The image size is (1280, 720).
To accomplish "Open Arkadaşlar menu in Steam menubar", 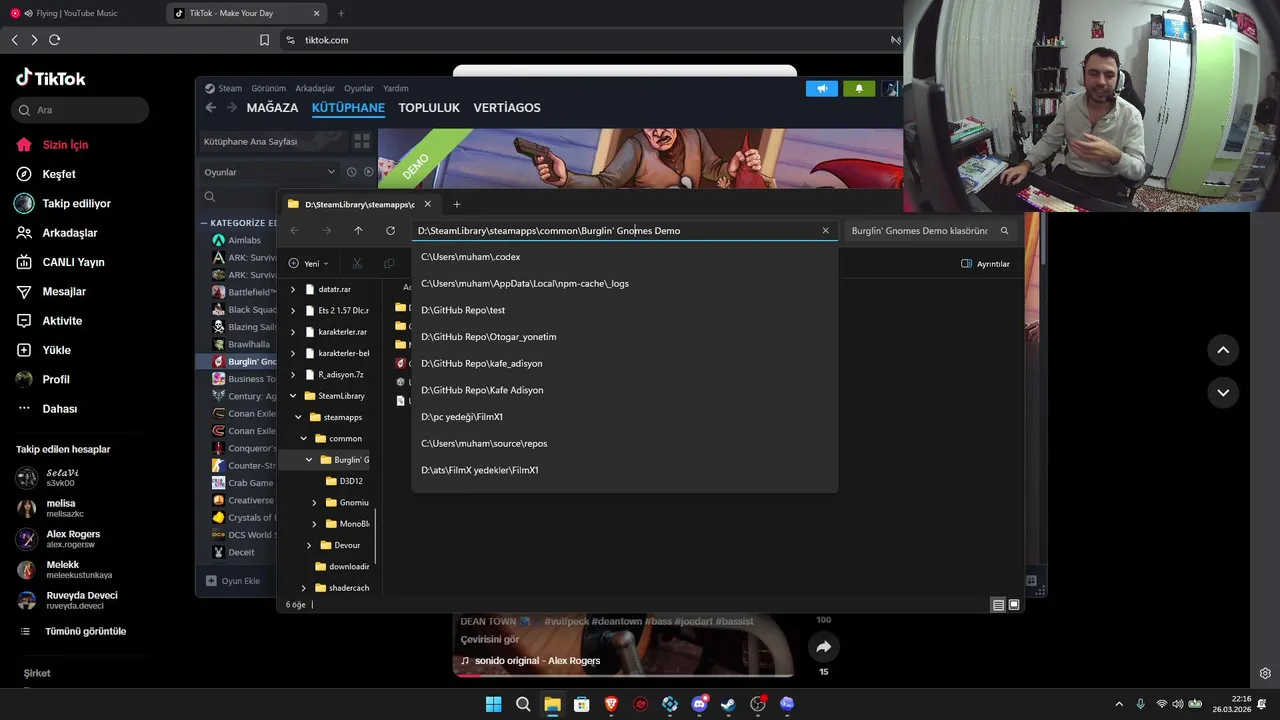I will coord(315,88).
